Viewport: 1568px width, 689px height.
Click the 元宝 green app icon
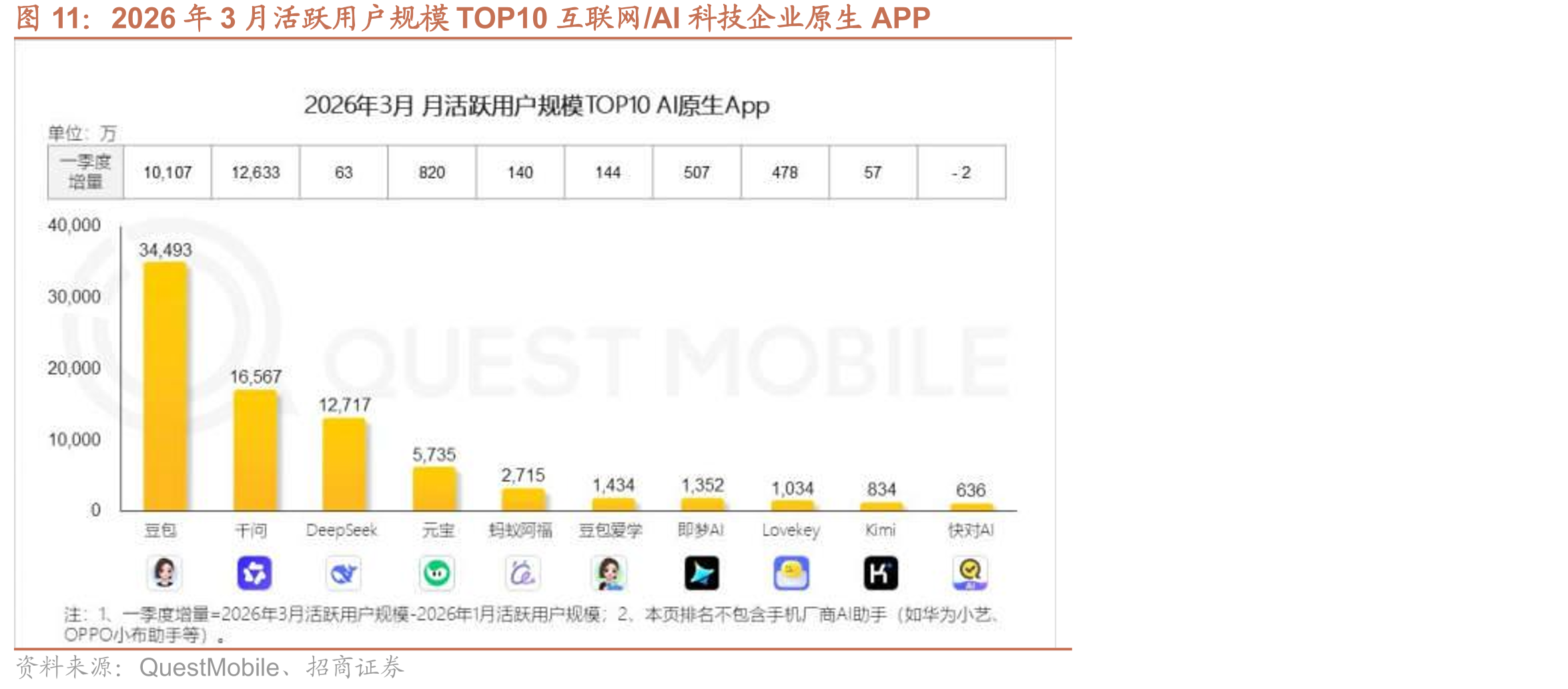tap(437, 573)
